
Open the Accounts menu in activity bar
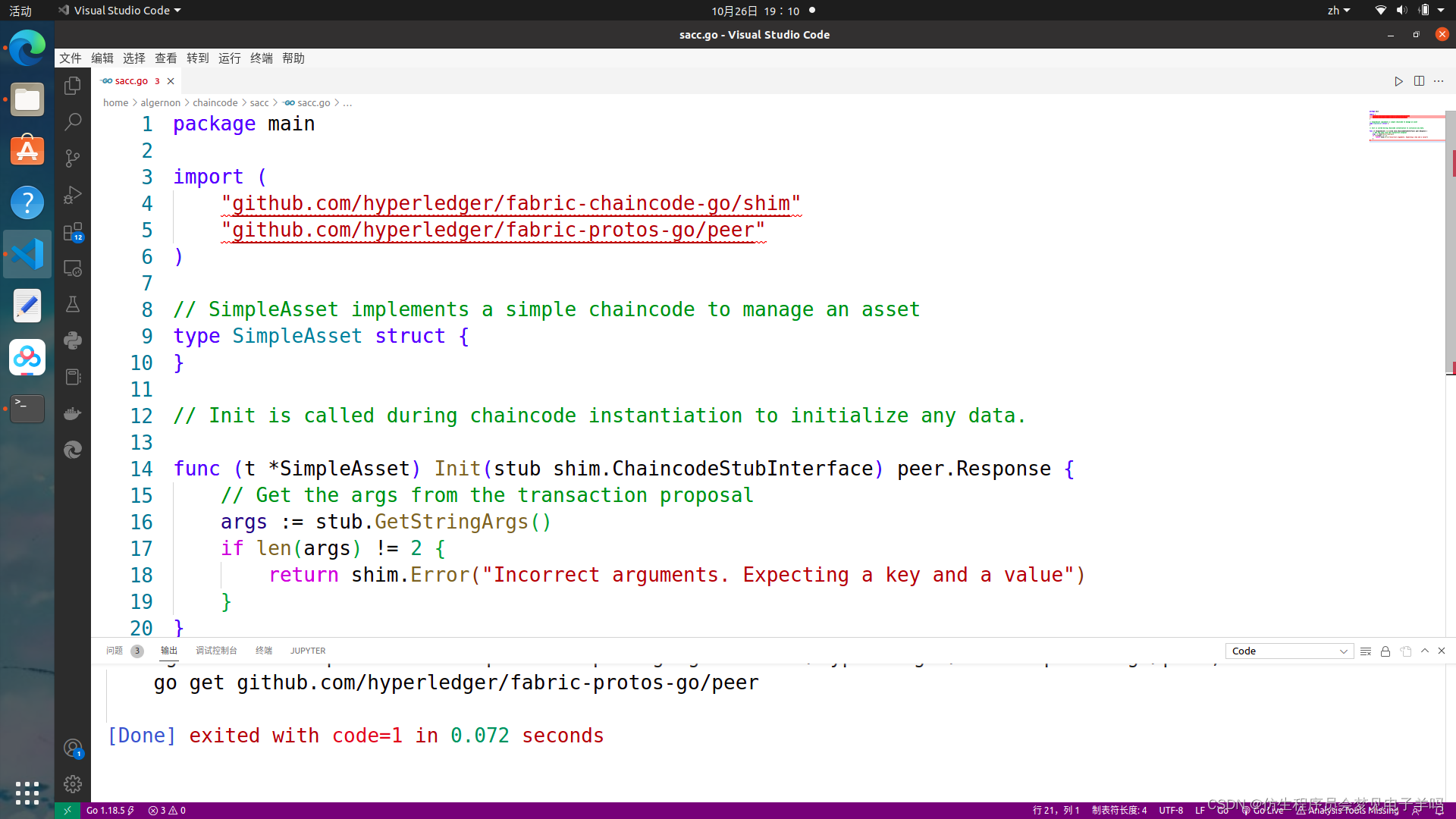pos(73,748)
